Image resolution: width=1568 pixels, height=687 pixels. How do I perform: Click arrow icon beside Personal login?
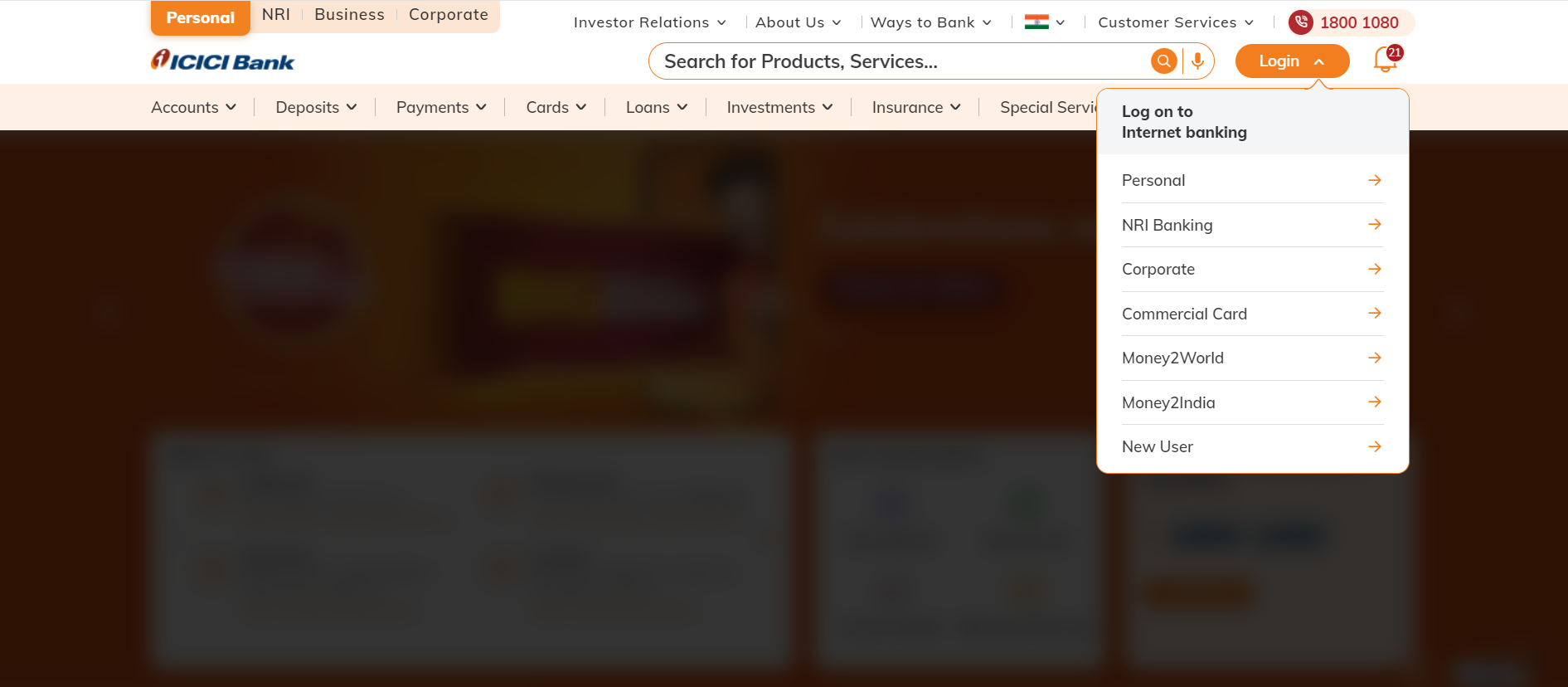pos(1375,180)
